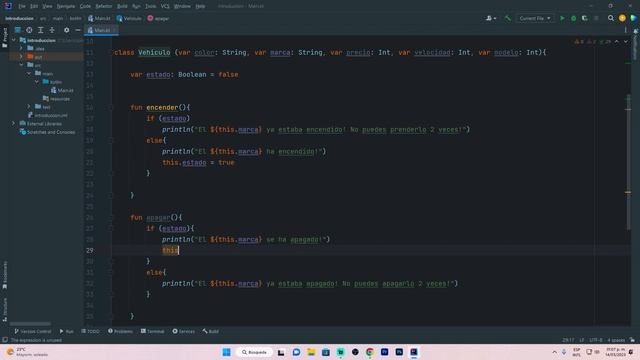Open the VCS menu

coord(165,6)
